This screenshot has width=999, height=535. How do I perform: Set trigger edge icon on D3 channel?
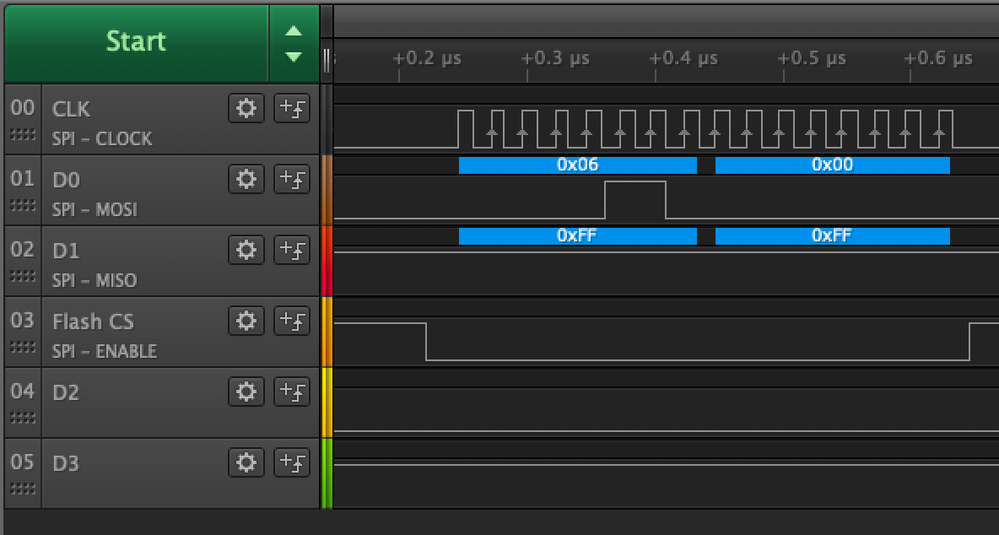[x=292, y=462]
